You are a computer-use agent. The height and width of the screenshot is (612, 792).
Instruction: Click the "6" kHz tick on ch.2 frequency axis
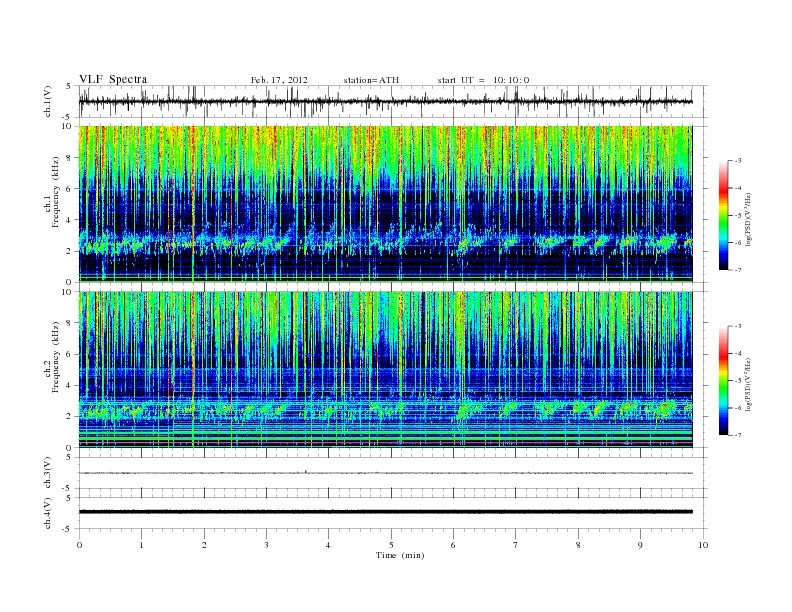pyautogui.click(x=70, y=354)
